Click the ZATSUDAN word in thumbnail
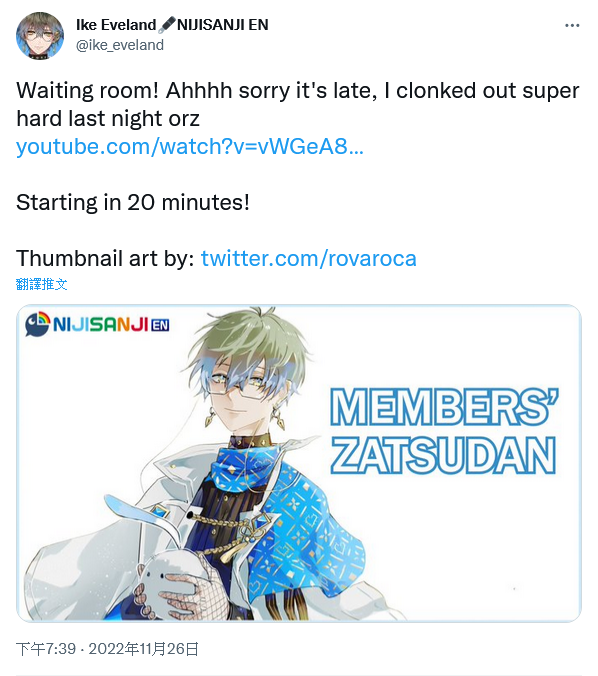Viewport: 598px width, 676px height. pos(443,455)
